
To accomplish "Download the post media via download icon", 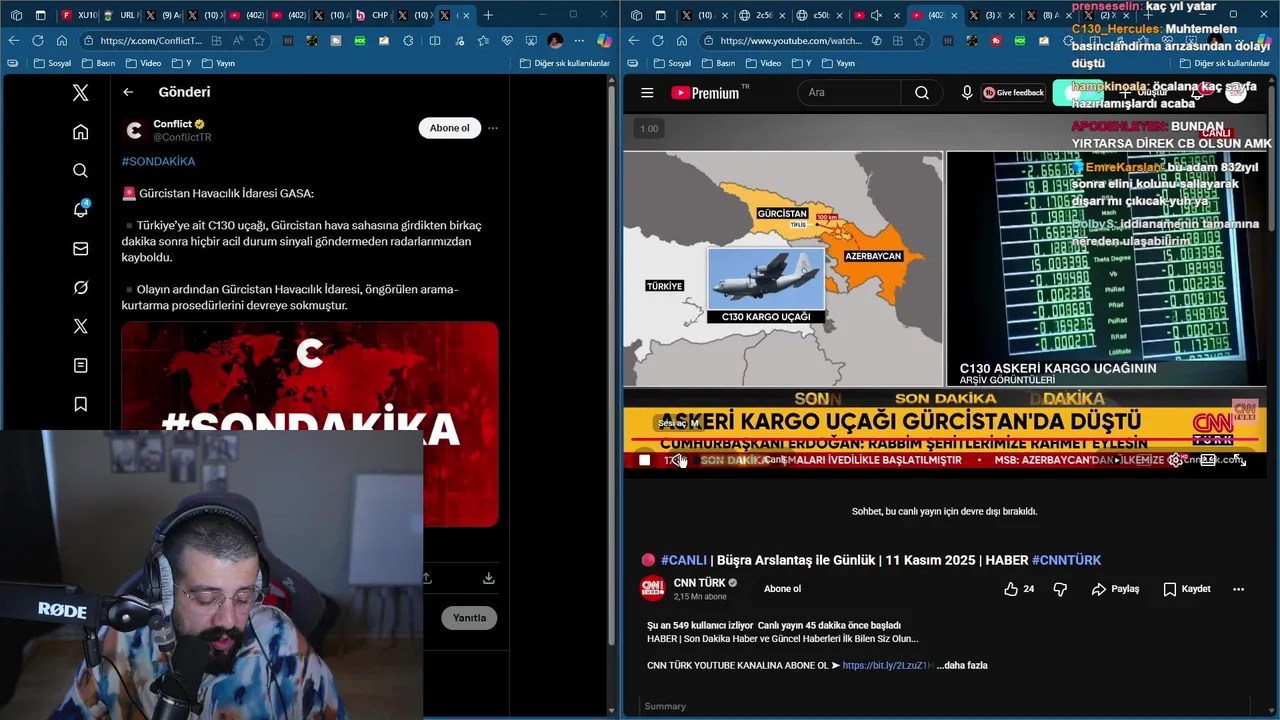I will point(488,578).
